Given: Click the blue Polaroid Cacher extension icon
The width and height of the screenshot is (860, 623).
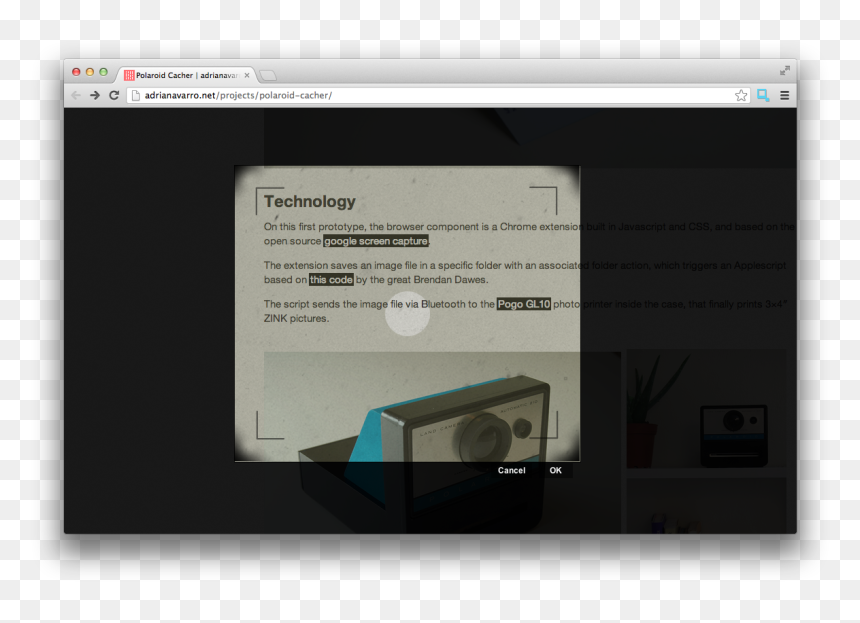Looking at the screenshot, I should 763,95.
